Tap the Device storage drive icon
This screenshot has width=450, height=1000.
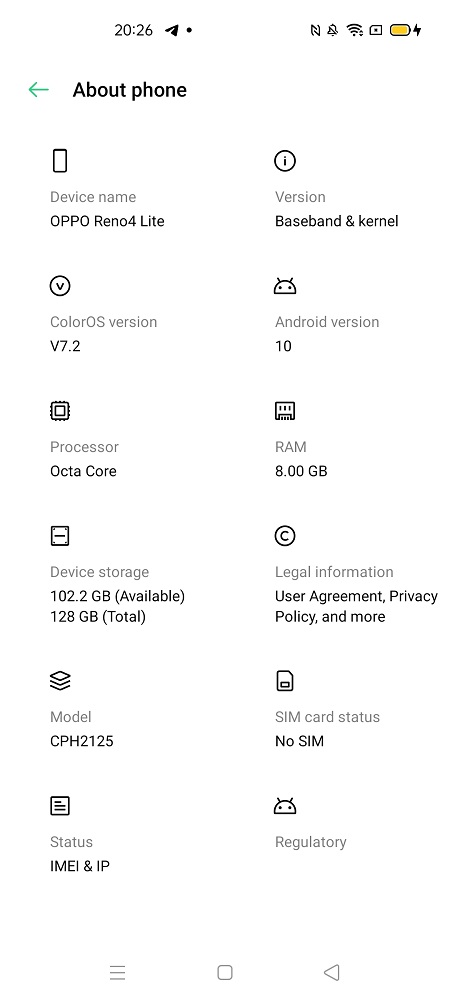(60, 536)
